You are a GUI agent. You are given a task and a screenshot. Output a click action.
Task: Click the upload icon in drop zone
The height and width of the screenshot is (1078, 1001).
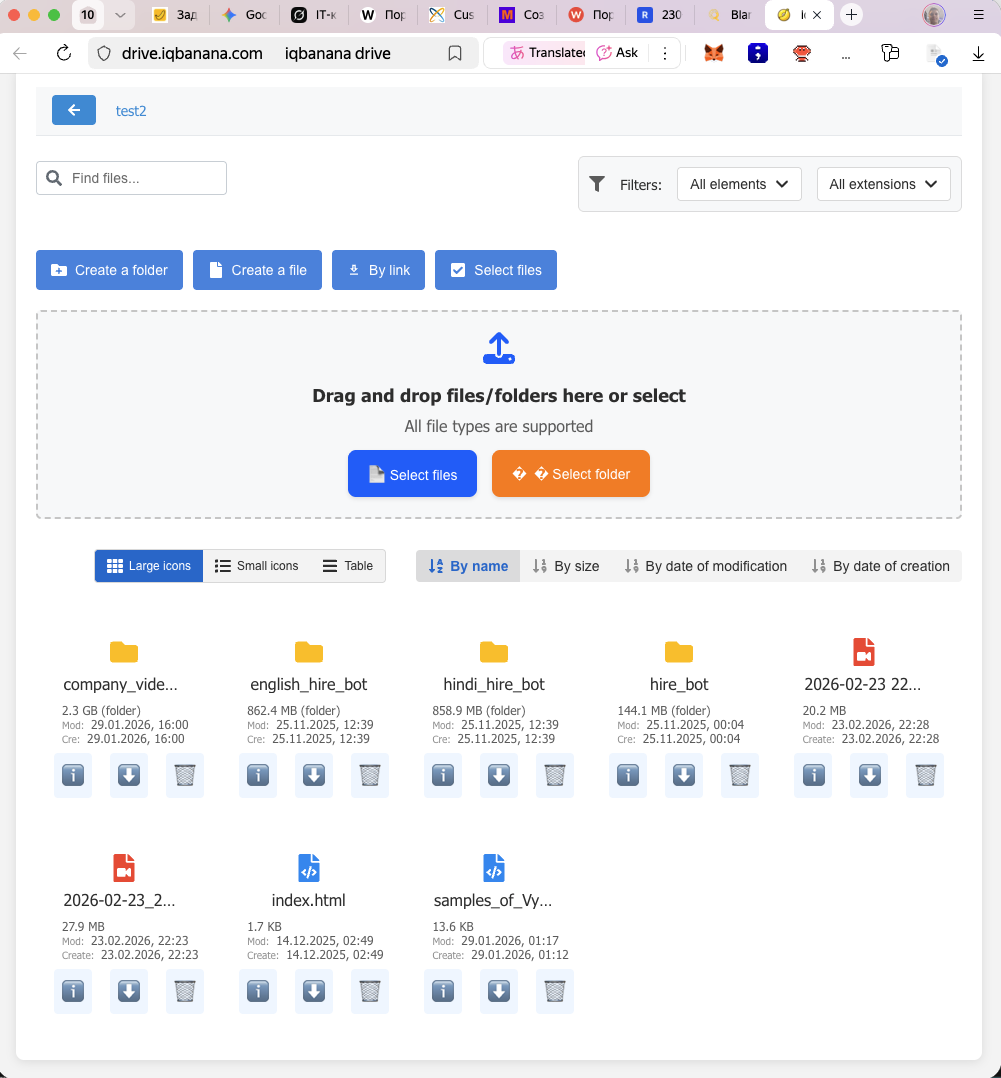point(498,349)
